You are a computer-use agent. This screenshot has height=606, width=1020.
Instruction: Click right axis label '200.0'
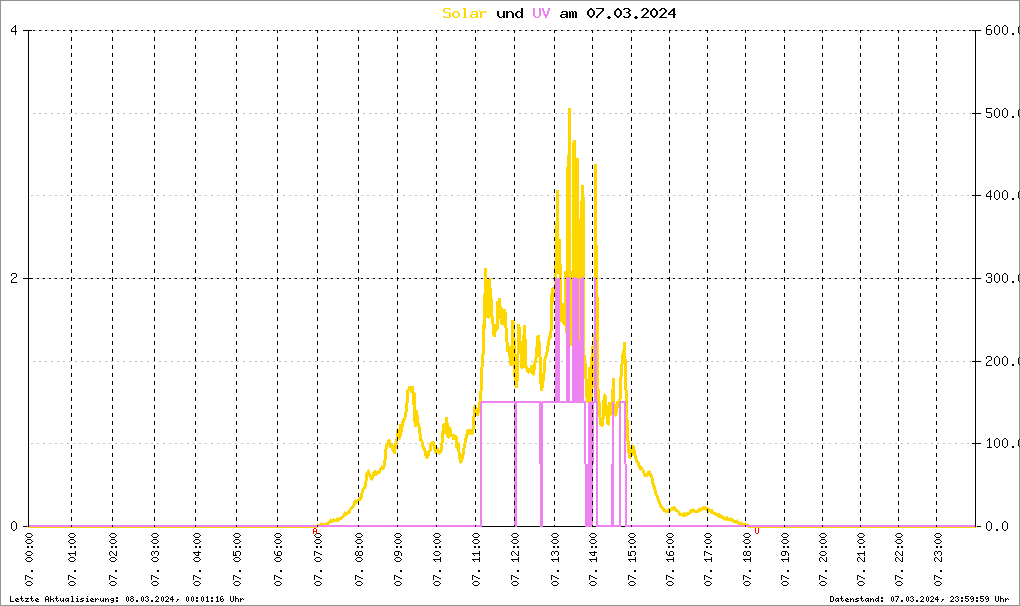[1000, 361]
